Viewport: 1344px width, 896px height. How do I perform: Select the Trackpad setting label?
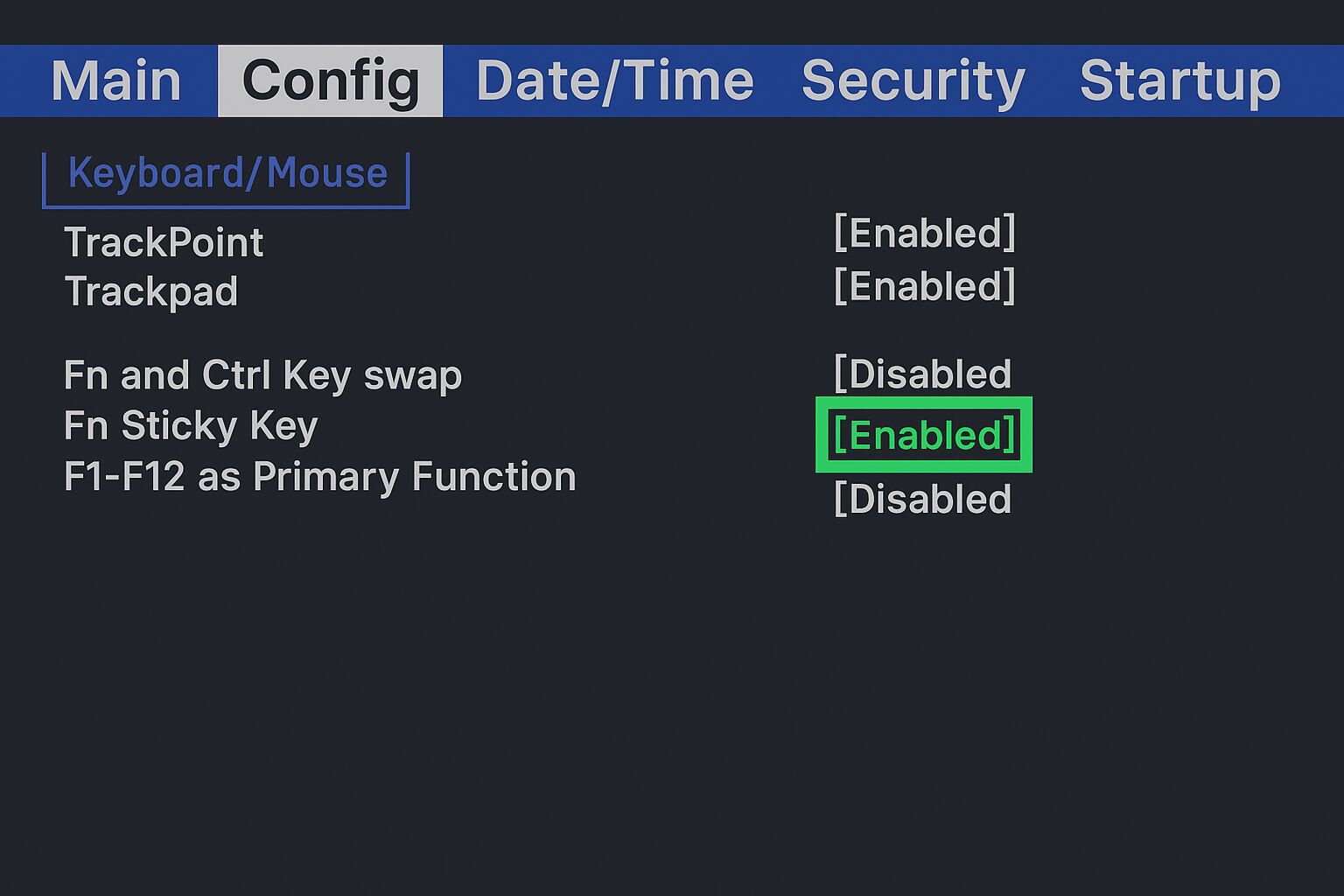pyautogui.click(x=150, y=291)
